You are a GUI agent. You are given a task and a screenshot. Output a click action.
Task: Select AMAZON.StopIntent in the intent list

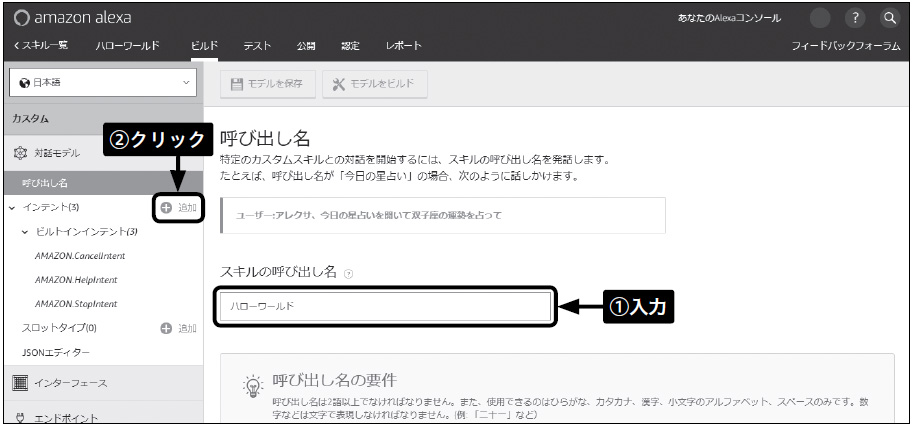76,304
